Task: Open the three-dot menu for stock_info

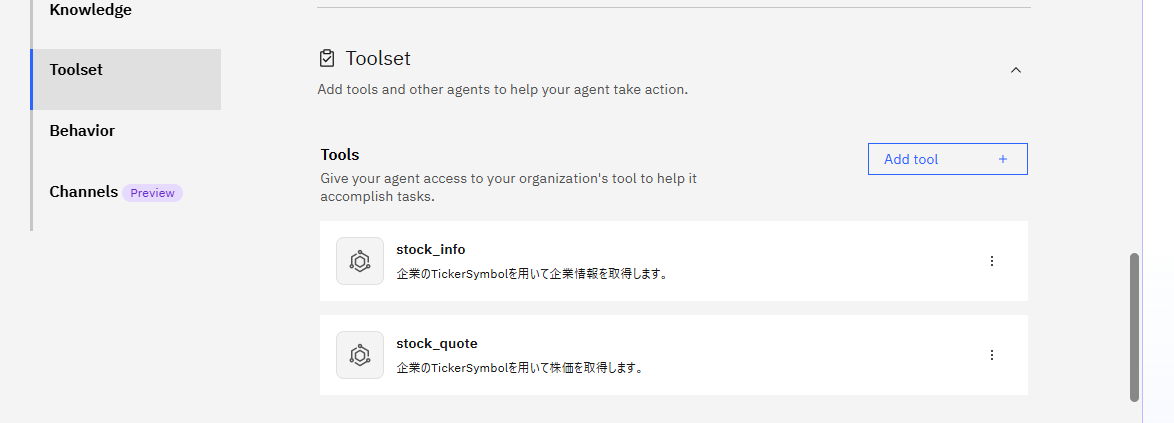Action: pos(991,261)
